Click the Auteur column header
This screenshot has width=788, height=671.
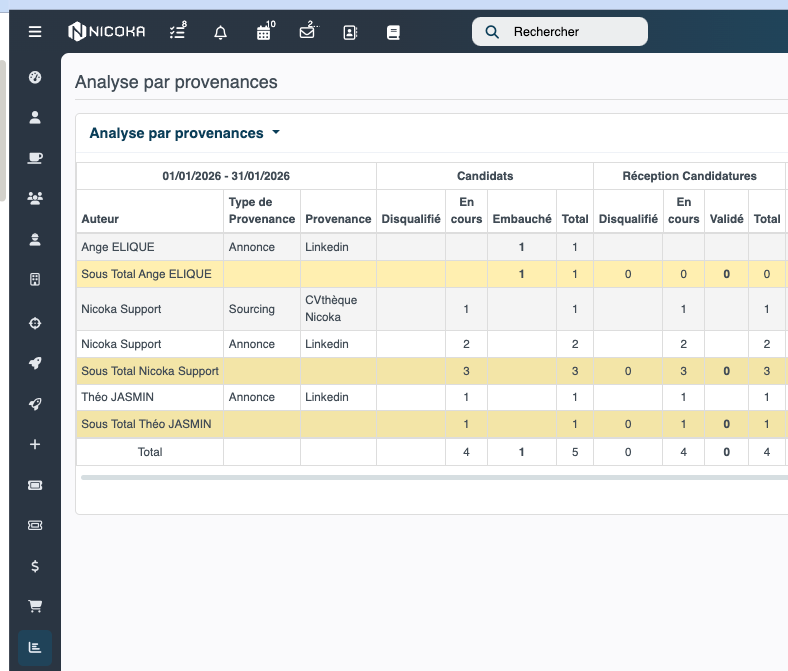(100, 219)
